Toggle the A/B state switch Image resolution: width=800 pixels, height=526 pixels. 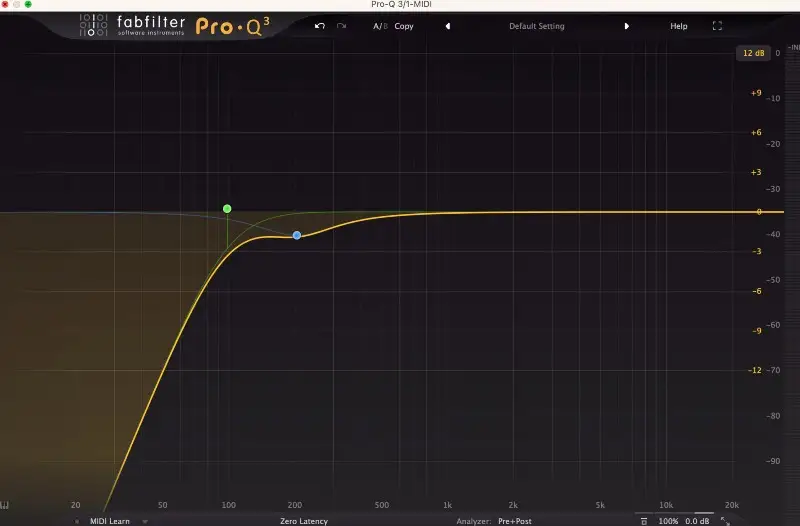tap(380, 26)
